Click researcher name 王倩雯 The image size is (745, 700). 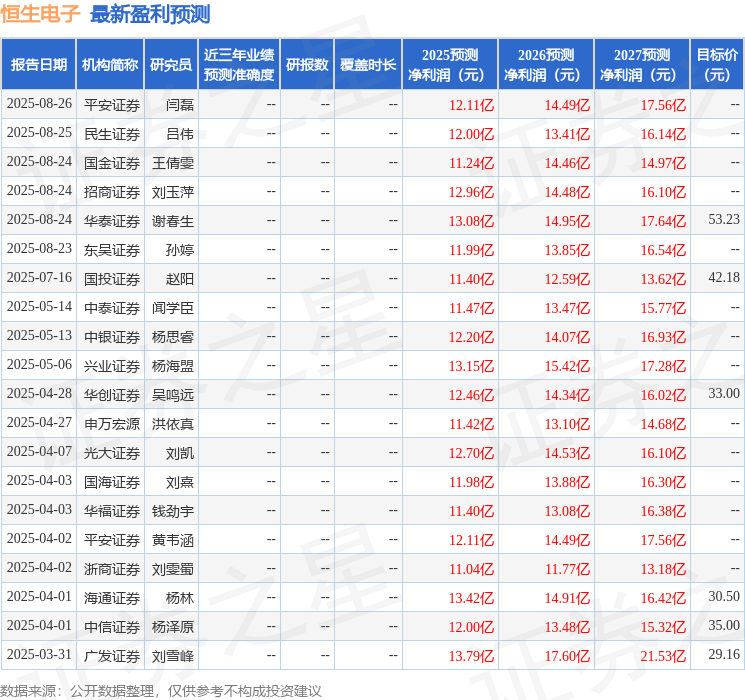[173, 163]
